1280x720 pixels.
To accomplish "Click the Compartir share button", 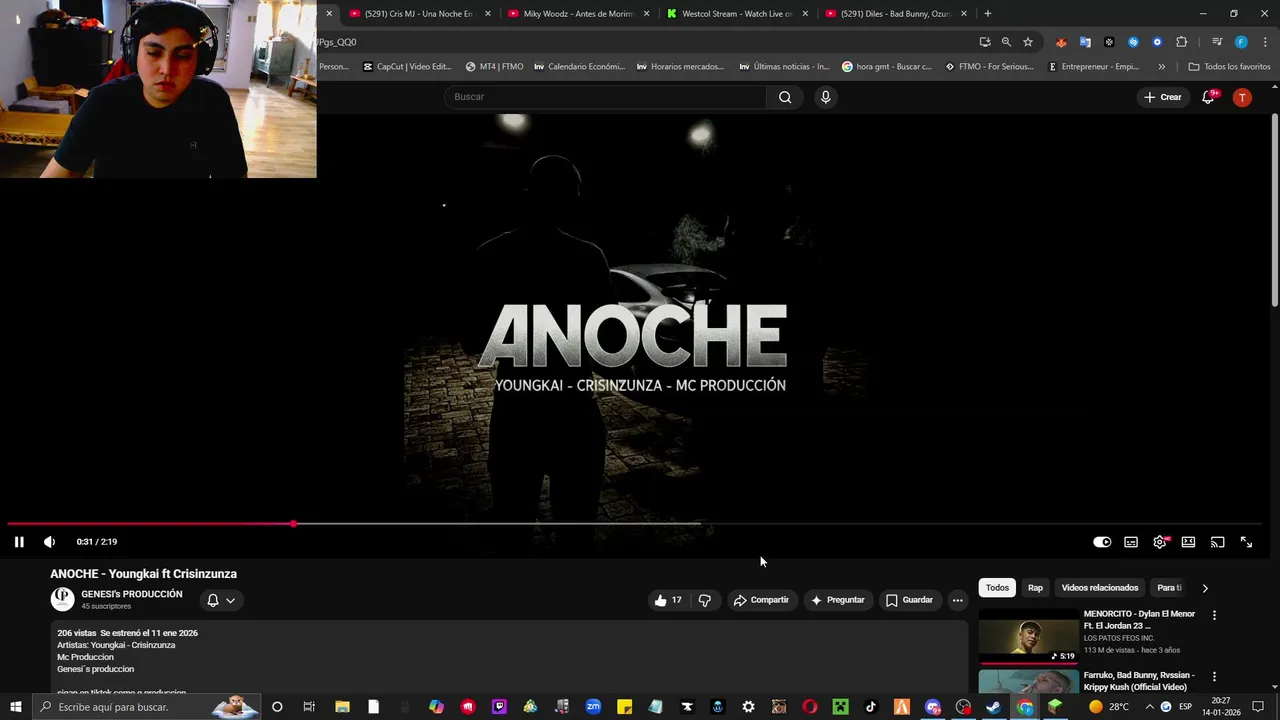I will (x=761, y=600).
